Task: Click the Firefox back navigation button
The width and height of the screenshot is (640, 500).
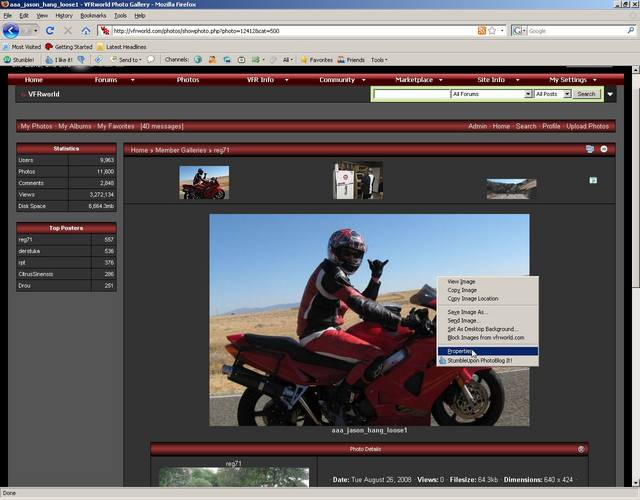Action: (x=12, y=31)
